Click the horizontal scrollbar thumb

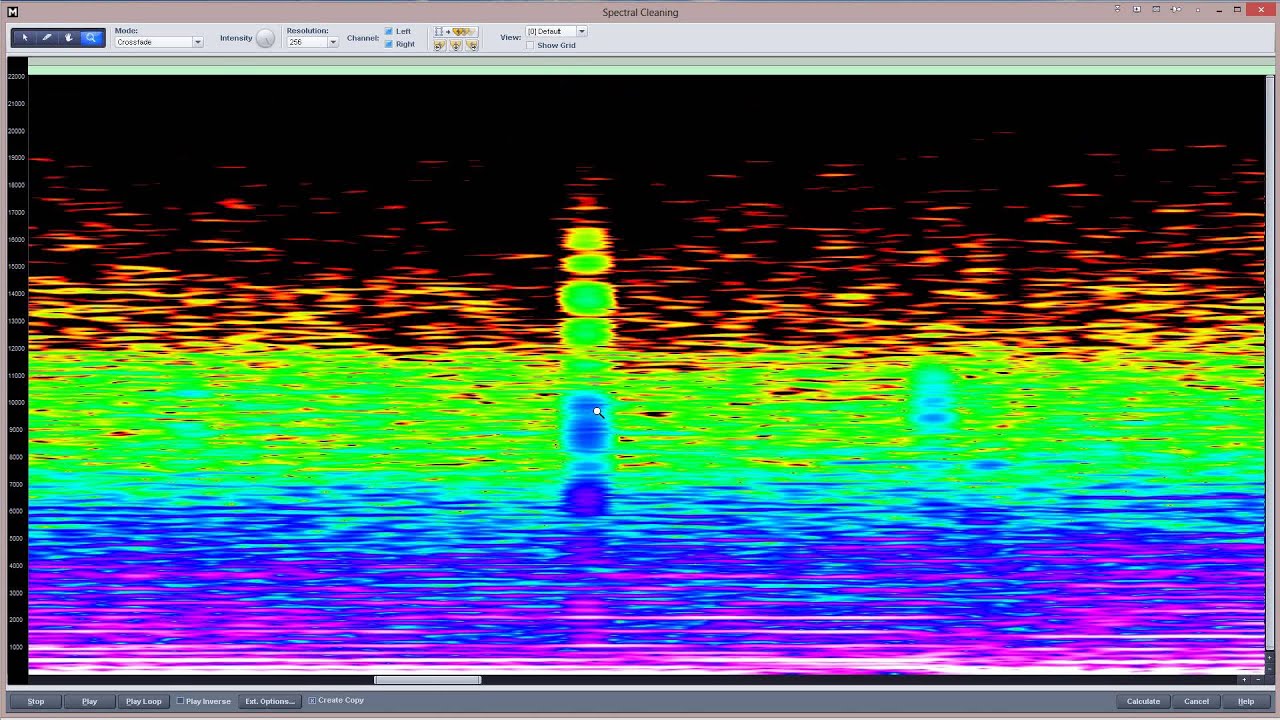coord(428,680)
